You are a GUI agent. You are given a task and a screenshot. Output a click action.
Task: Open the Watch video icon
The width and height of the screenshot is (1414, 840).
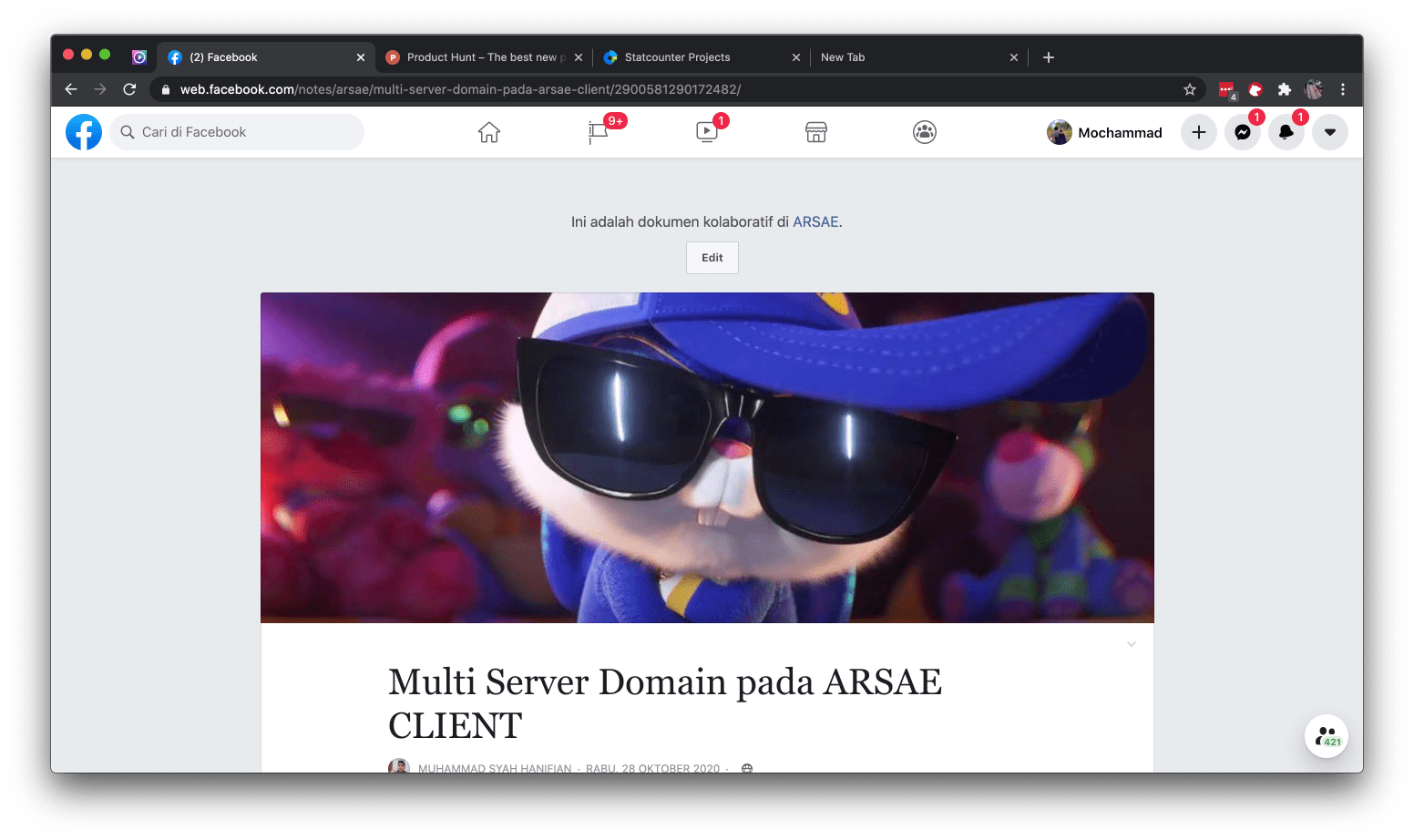707,132
